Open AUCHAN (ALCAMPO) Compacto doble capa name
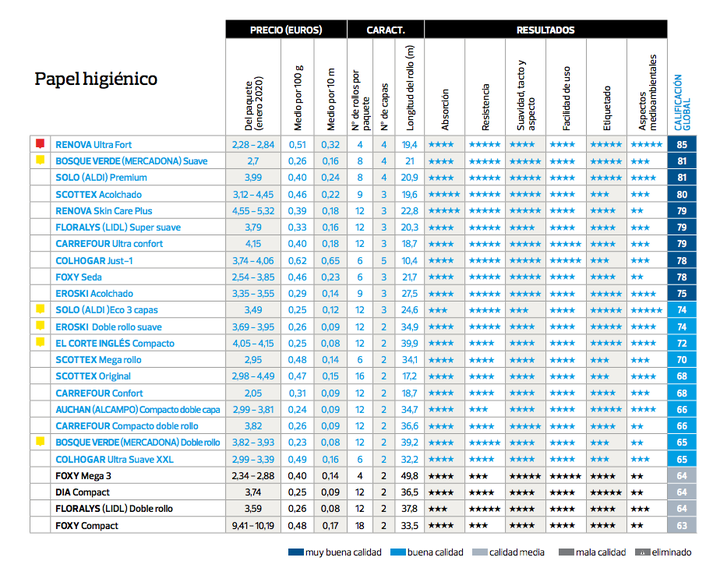This screenshot has width=720, height=568. [138, 410]
